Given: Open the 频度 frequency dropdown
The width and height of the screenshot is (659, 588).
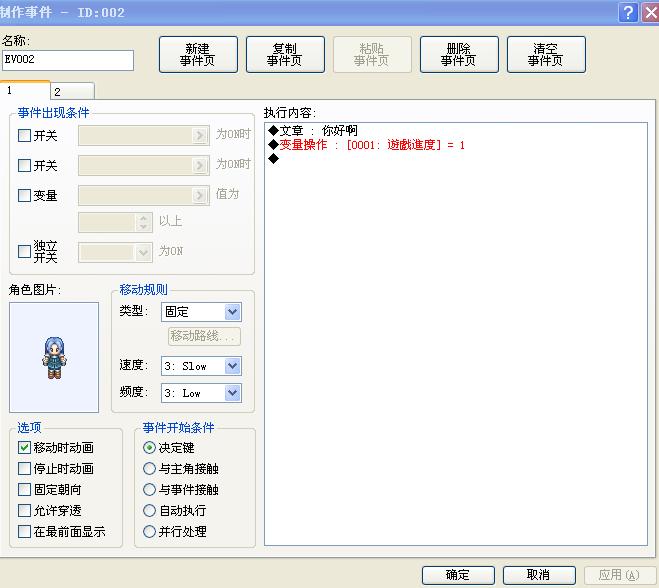Looking at the screenshot, I should click(x=232, y=393).
